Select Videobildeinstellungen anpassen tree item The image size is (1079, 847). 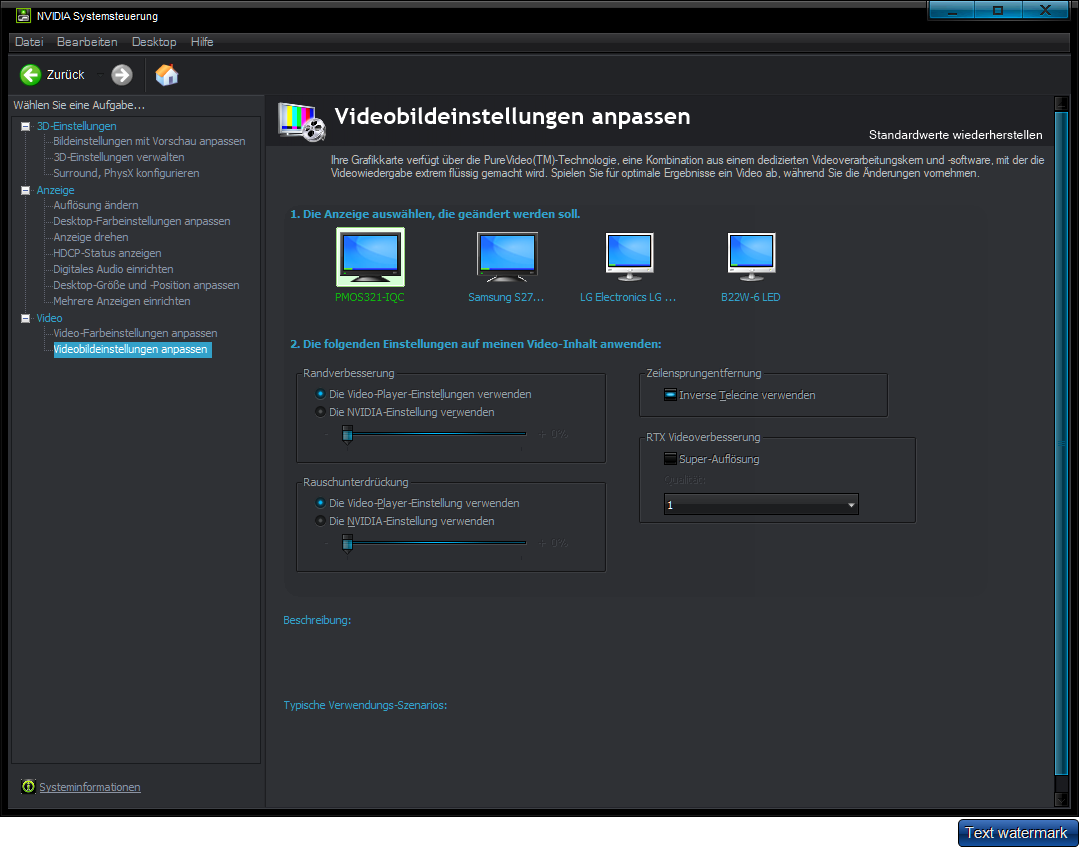click(132, 350)
